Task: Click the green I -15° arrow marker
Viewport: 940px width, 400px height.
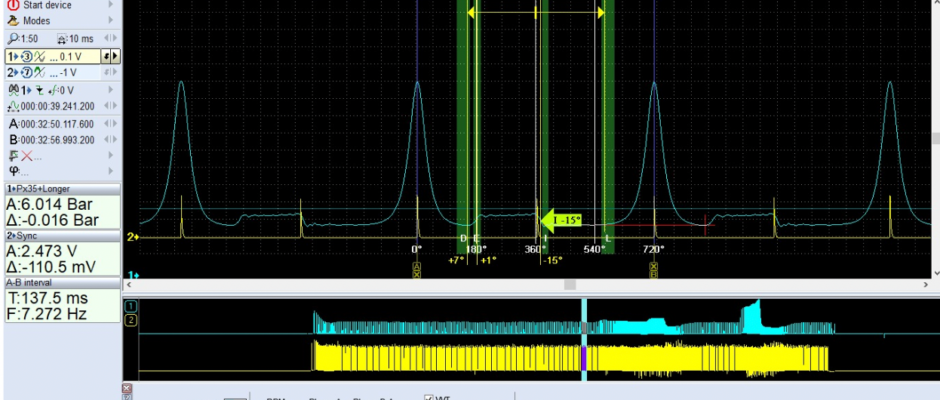Action: (x=561, y=220)
